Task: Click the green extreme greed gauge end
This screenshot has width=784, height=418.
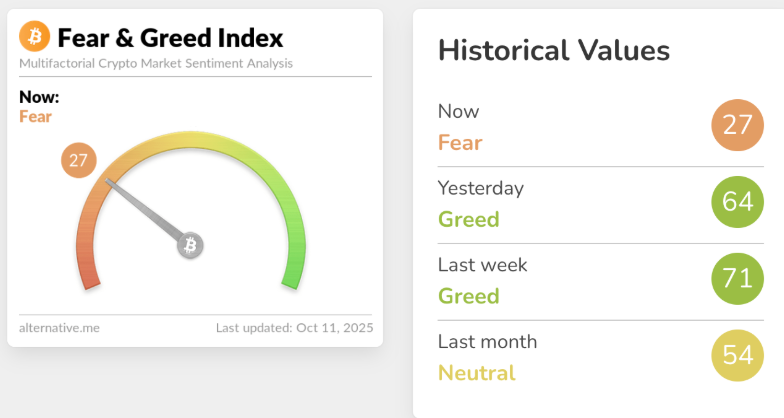Action: (291, 270)
